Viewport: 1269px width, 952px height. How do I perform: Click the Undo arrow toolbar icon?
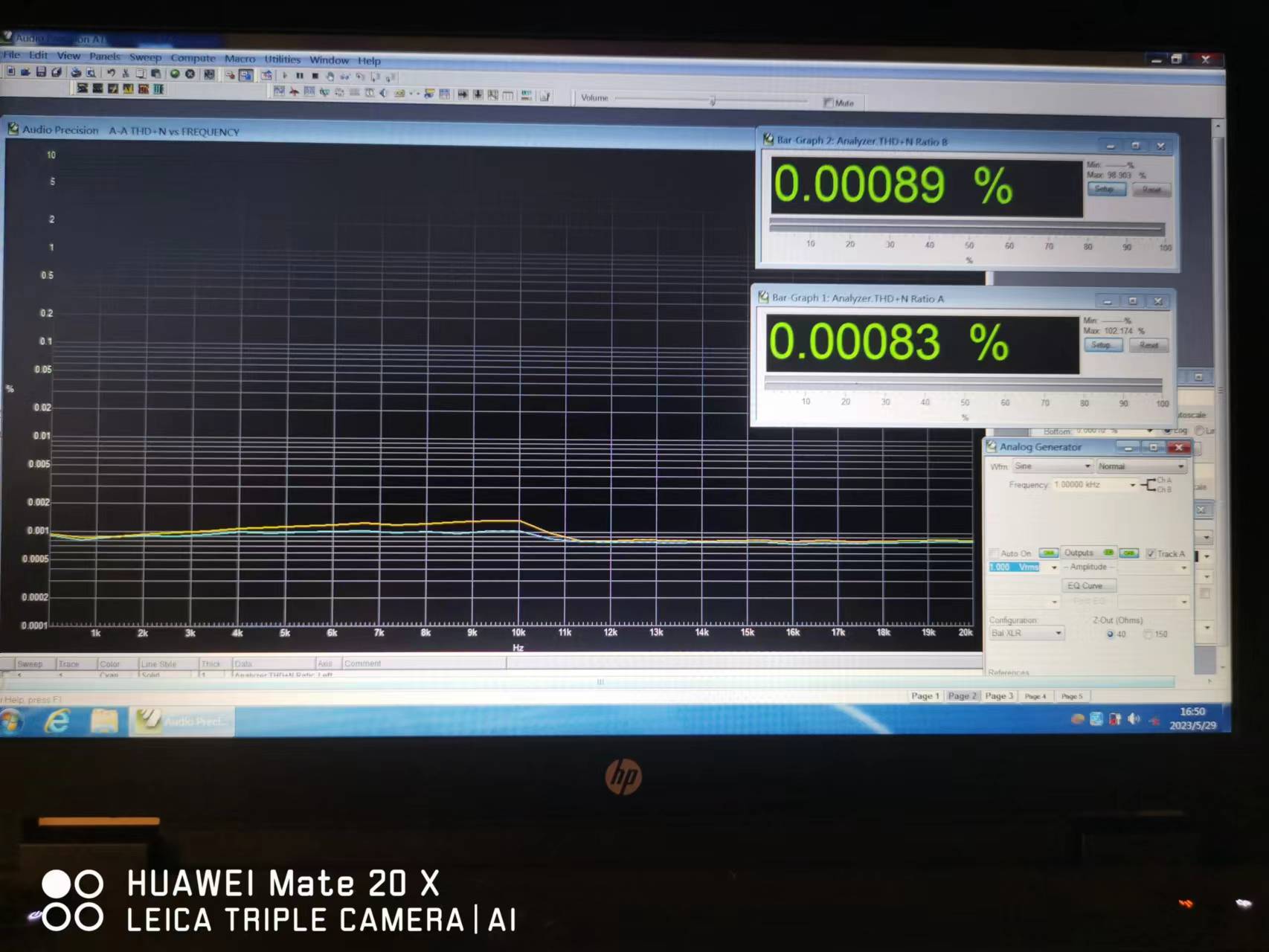pos(111,73)
